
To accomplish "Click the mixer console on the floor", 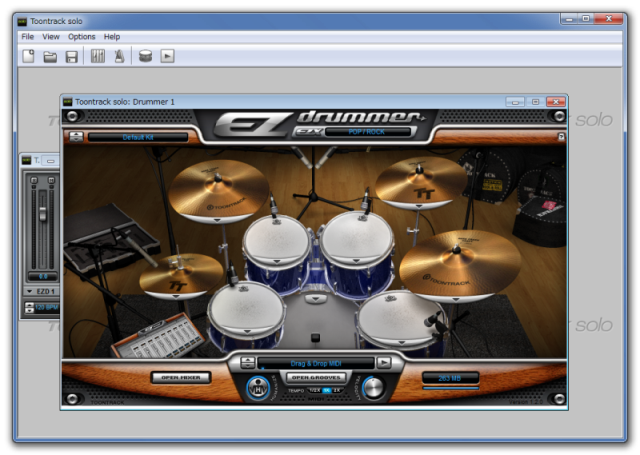I will (x=158, y=336).
